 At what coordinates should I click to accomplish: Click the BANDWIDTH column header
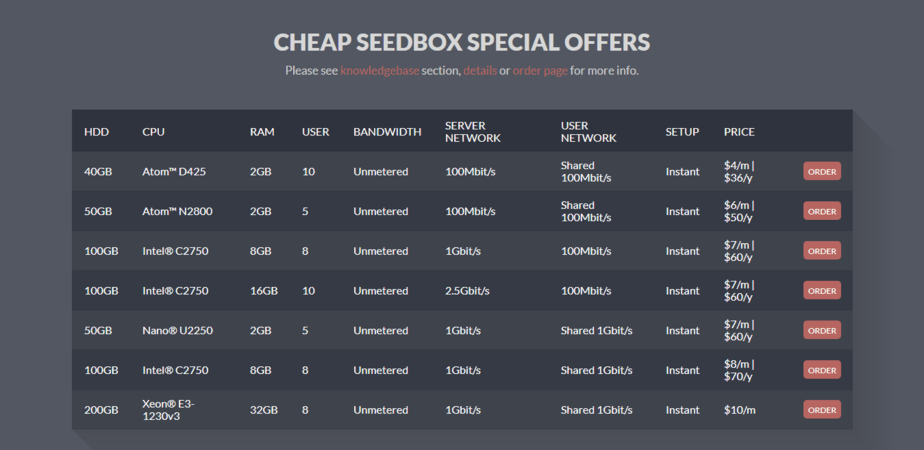(x=387, y=132)
